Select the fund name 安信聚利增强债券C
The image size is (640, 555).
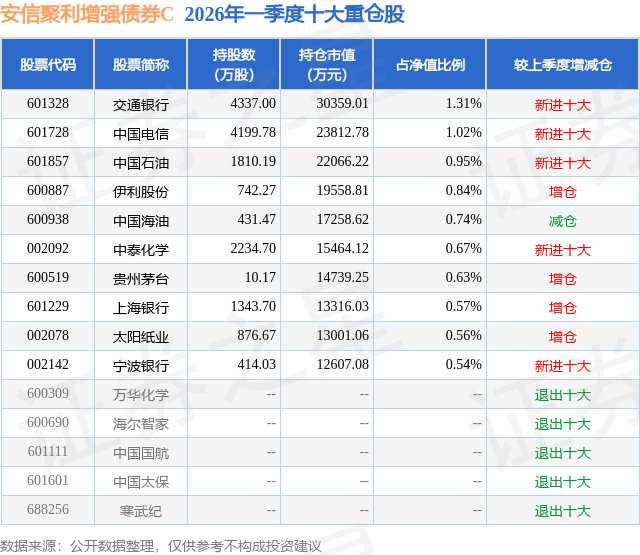pos(87,15)
